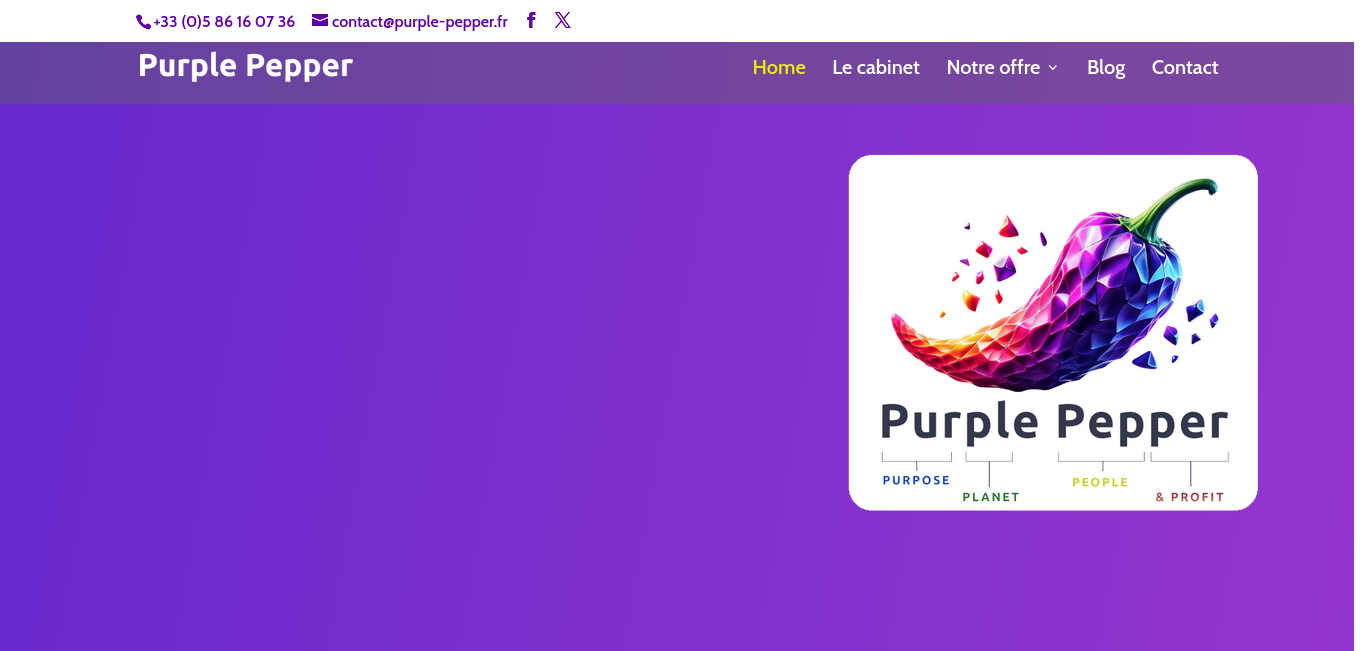Open the Contact menu item
1366x651 pixels.
click(x=1185, y=67)
